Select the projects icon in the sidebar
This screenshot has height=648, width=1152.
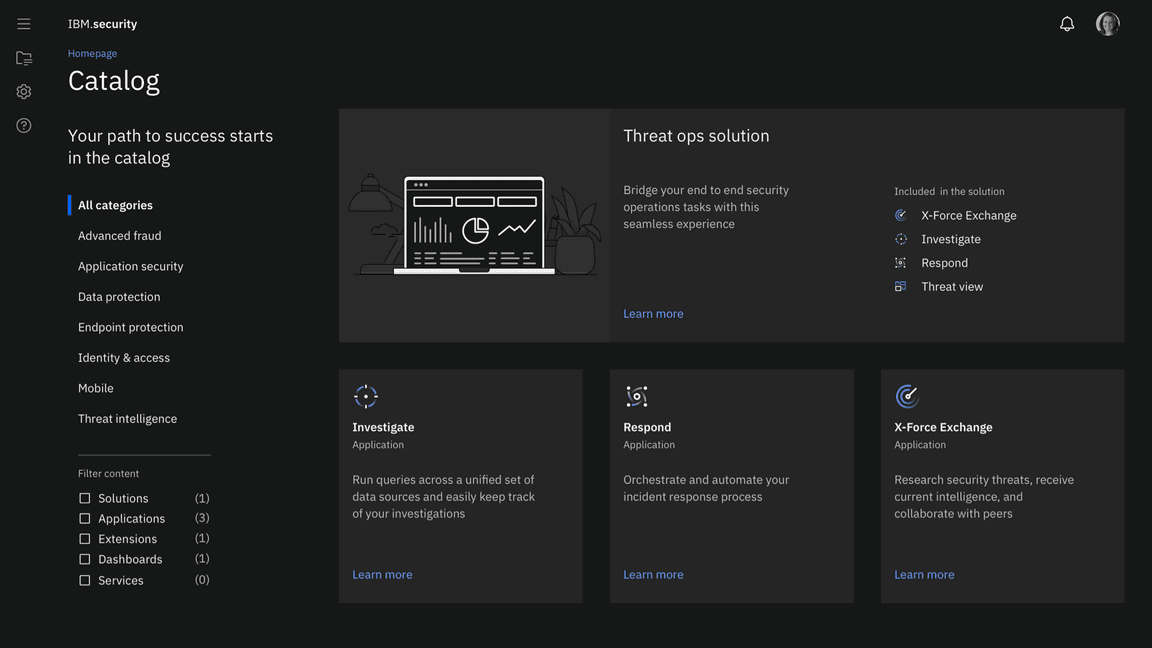[23, 57]
